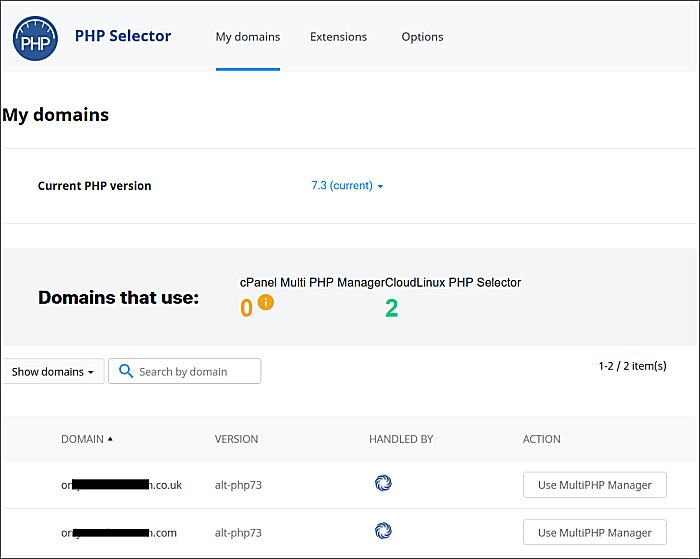Click CloudLinux icon in the .co.uk row

click(x=383, y=484)
